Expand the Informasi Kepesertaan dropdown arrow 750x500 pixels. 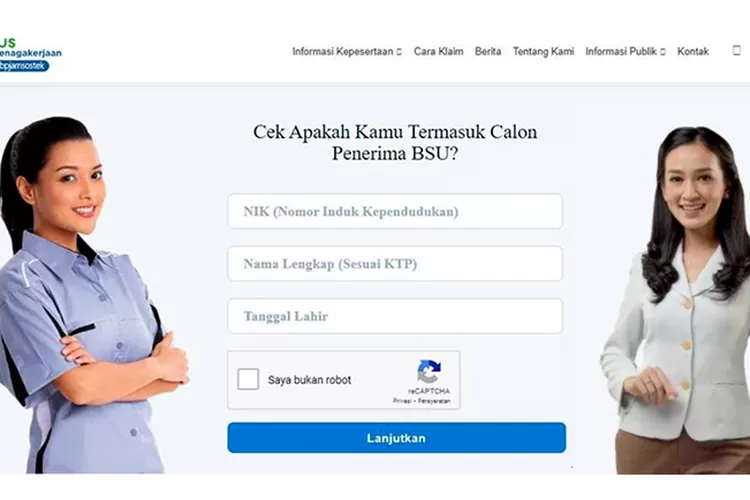399,52
